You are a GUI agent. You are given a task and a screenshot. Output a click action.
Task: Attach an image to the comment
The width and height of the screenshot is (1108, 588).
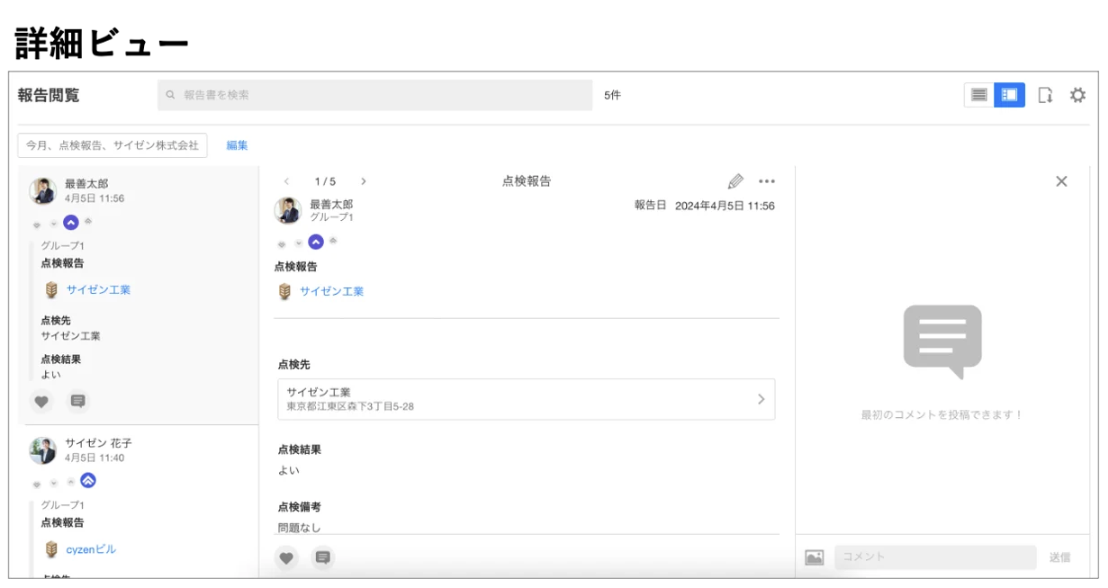814,558
